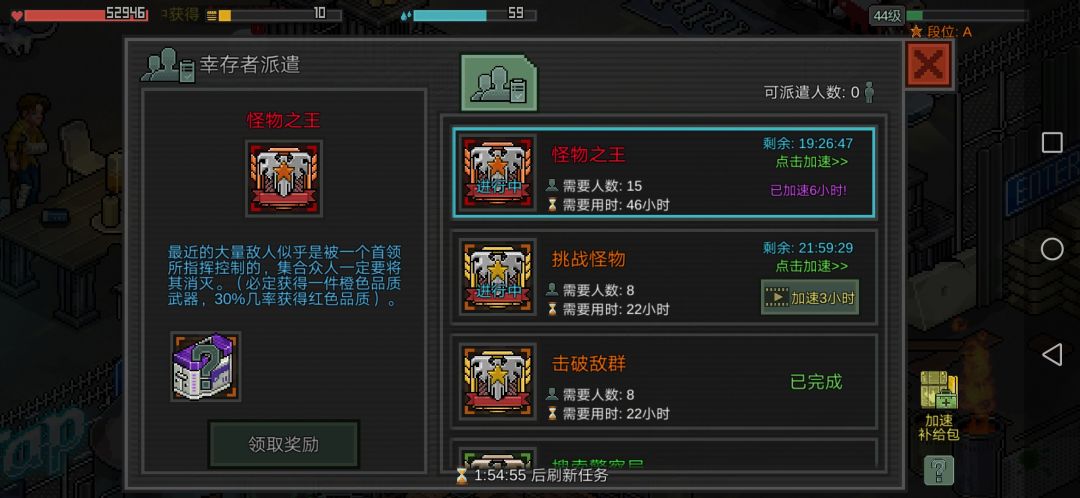The height and width of the screenshot is (498, 1080).
Task: Select the 击破敌群 completed mission row
Action: (x=664, y=382)
